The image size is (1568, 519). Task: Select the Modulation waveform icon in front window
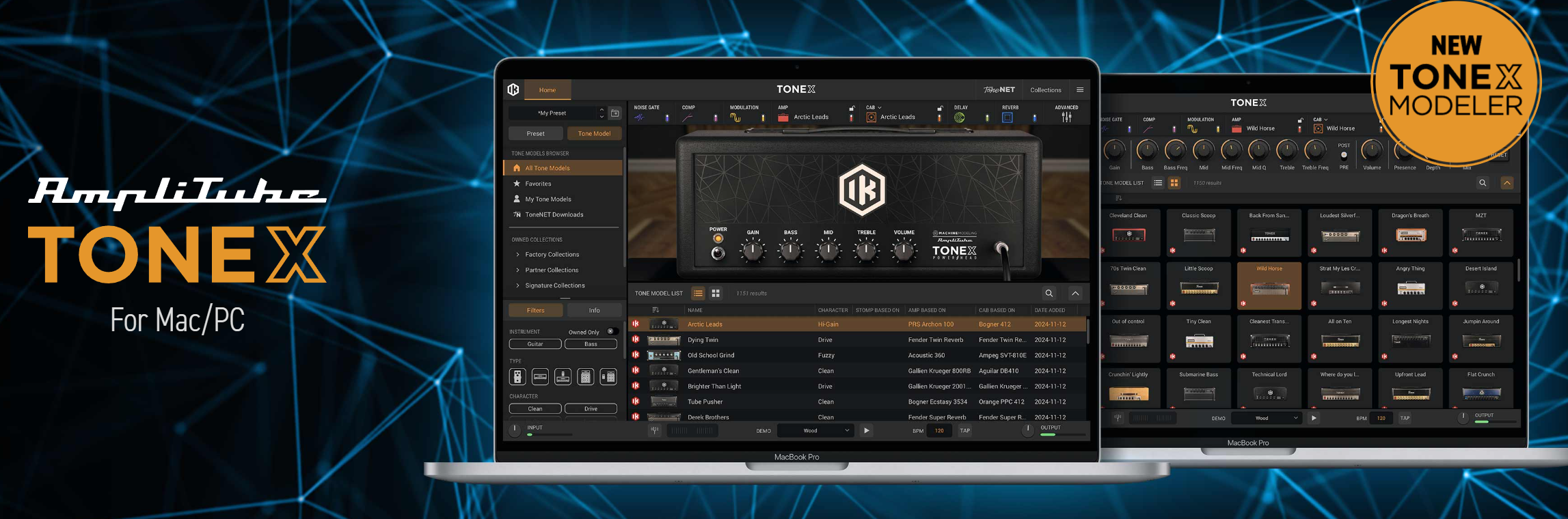pos(735,117)
